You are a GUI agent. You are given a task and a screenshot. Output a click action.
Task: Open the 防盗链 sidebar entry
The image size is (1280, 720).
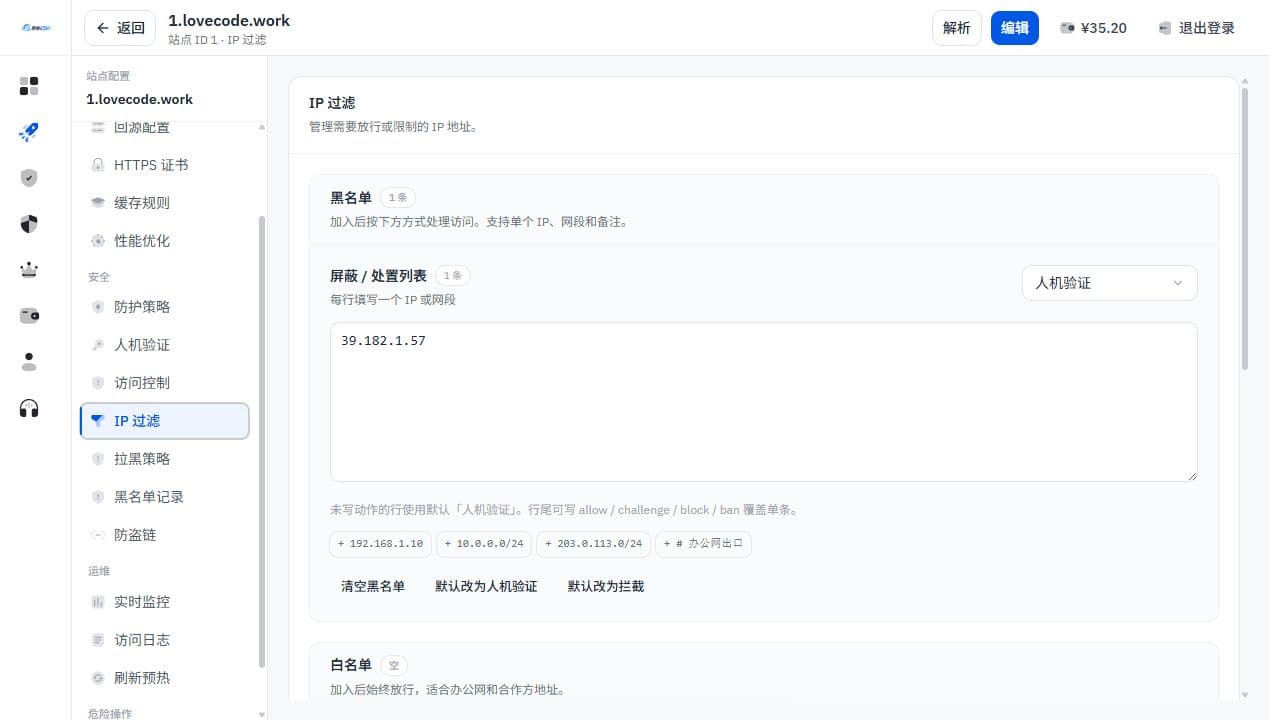(x=165, y=535)
